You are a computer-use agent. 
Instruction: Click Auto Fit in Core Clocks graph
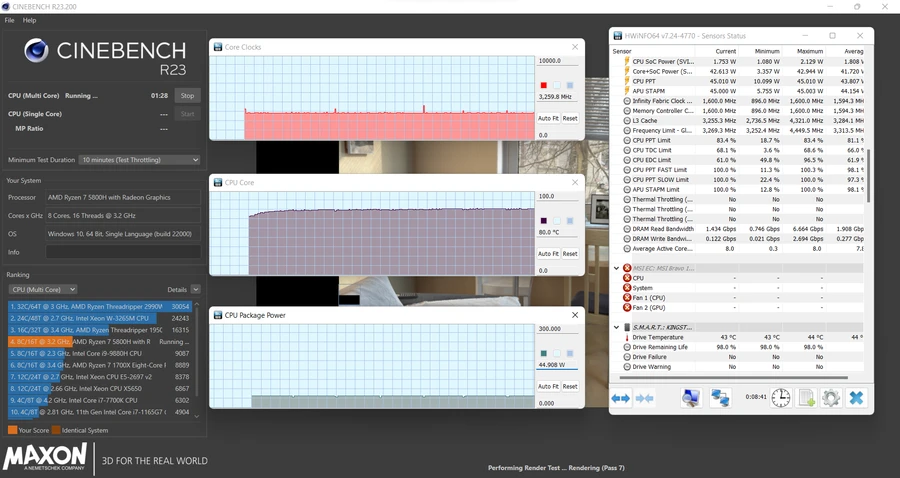pos(548,118)
